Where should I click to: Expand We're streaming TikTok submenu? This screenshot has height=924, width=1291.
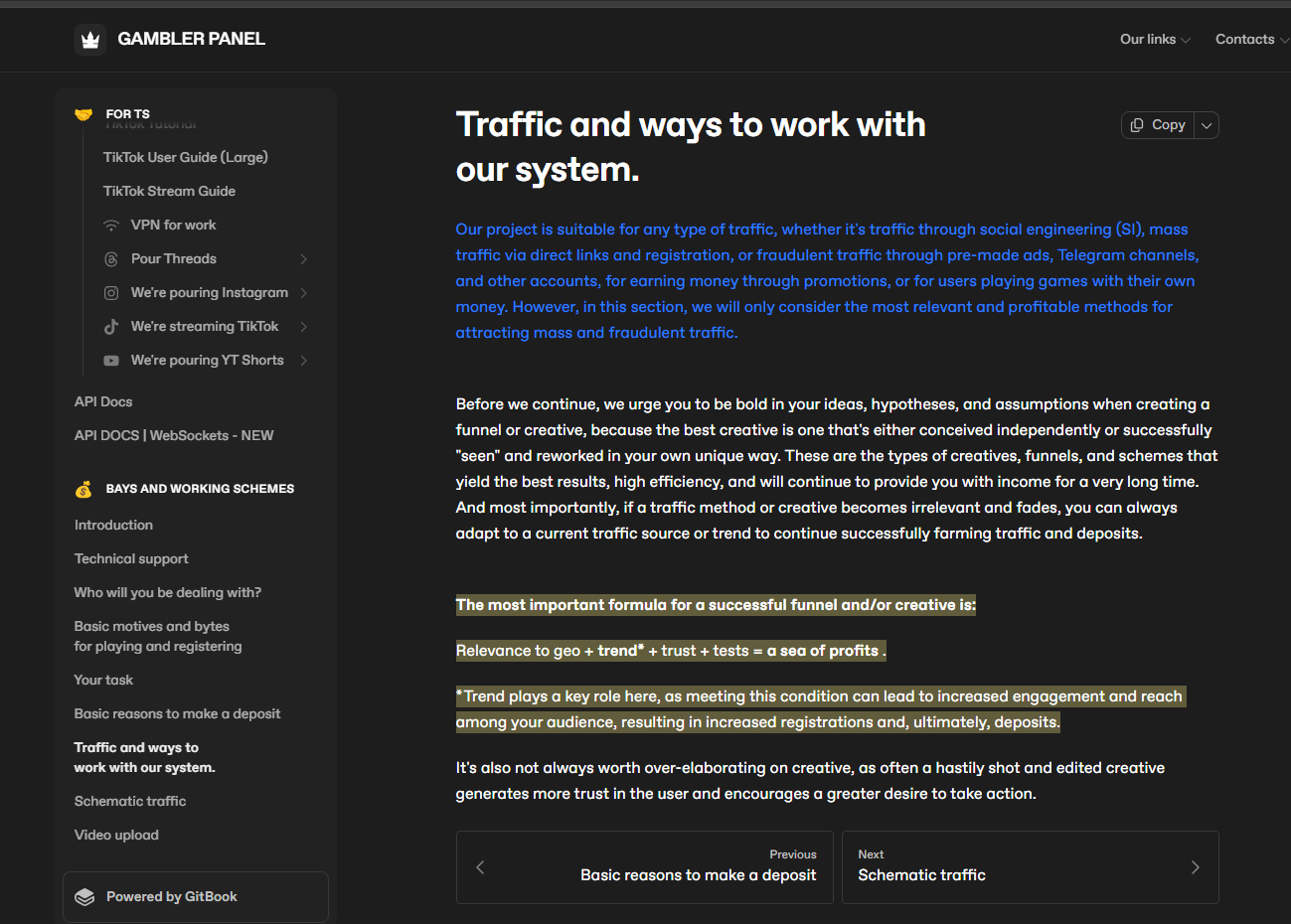[x=304, y=327]
